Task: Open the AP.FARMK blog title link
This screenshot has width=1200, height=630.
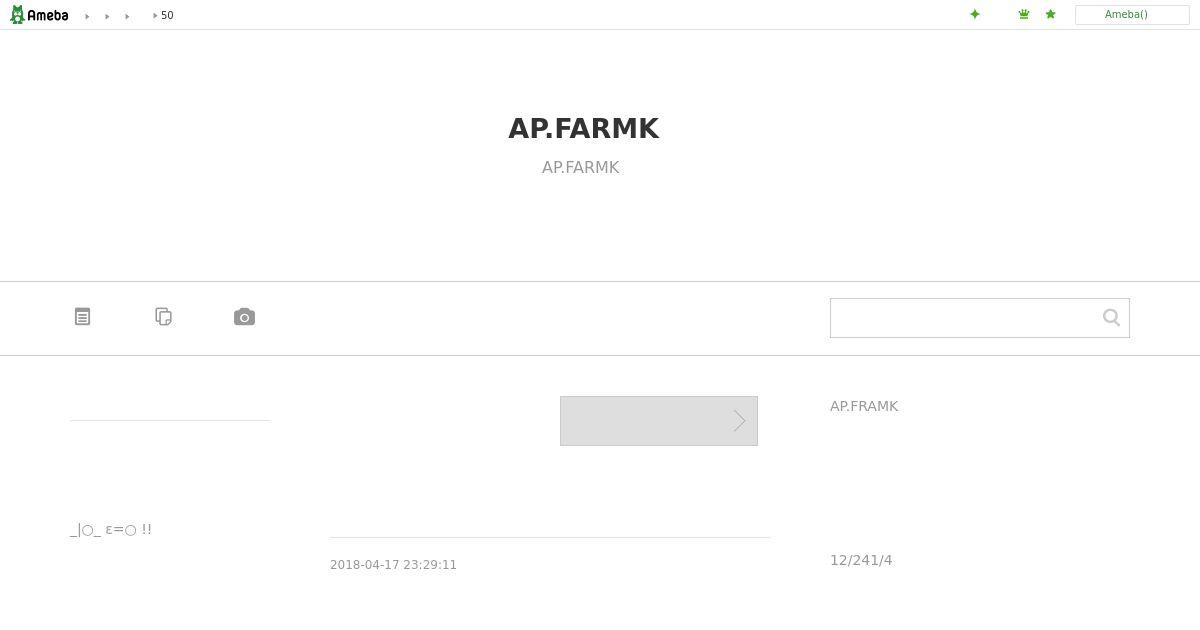Action: (584, 129)
